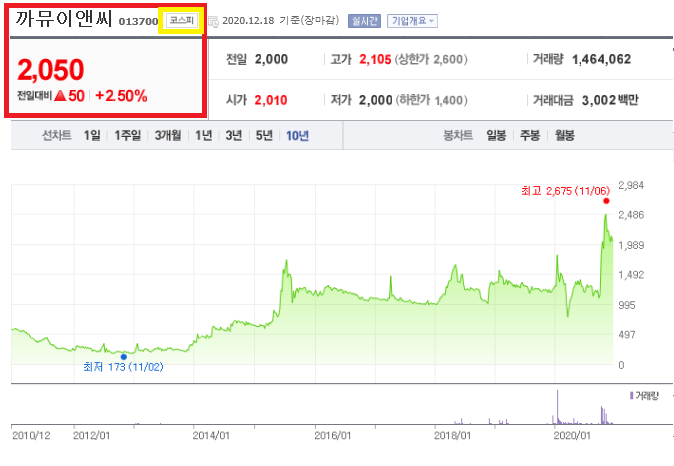The image size is (674, 466).
Task: Click the calendar icon beside 2020.12.18 date
Action: [x=213, y=21]
